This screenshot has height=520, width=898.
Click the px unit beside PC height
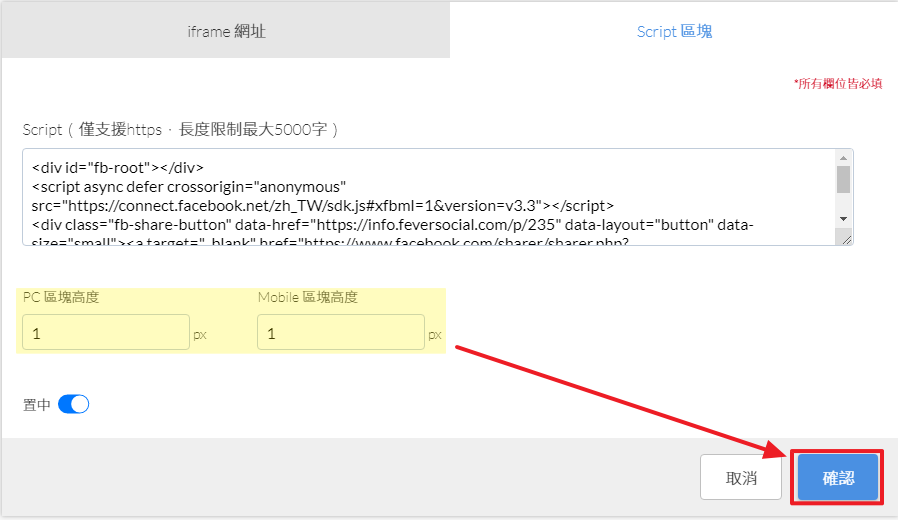pyautogui.click(x=200, y=335)
